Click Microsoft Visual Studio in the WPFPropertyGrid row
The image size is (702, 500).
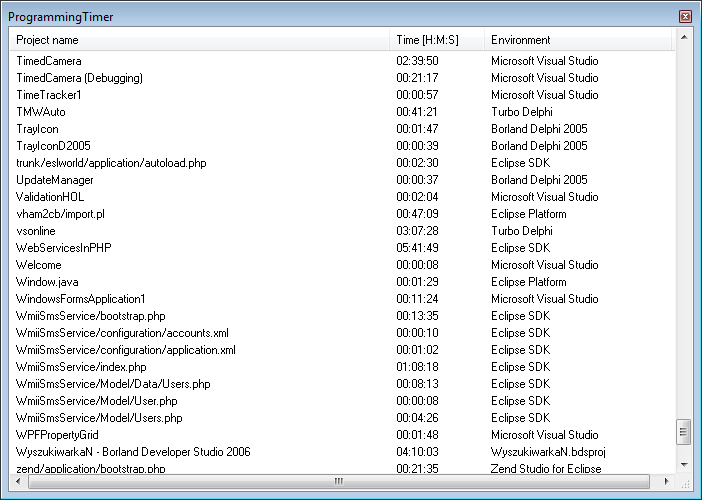[544, 435]
